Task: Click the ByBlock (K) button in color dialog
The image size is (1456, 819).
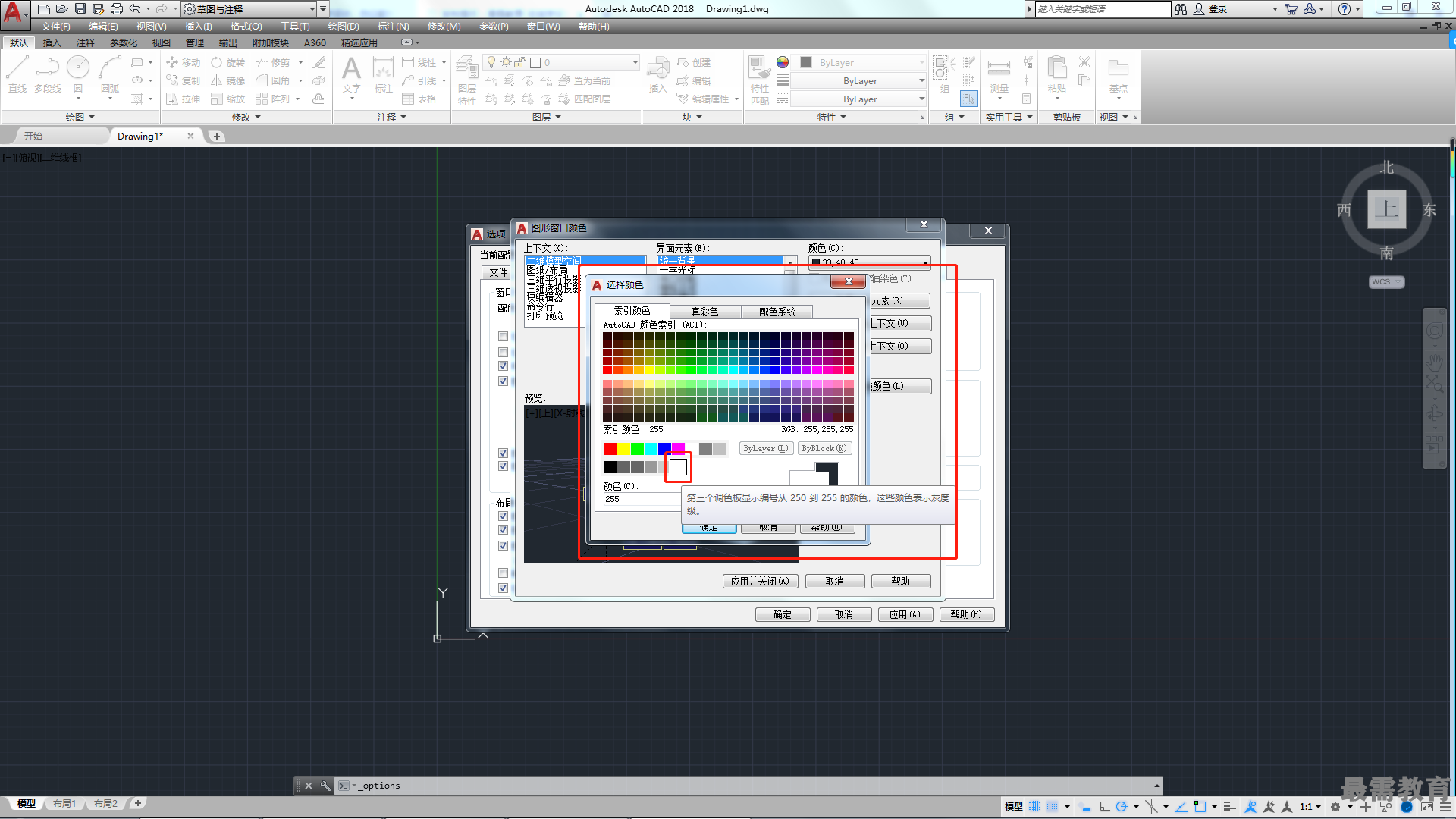Action: [824, 448]
